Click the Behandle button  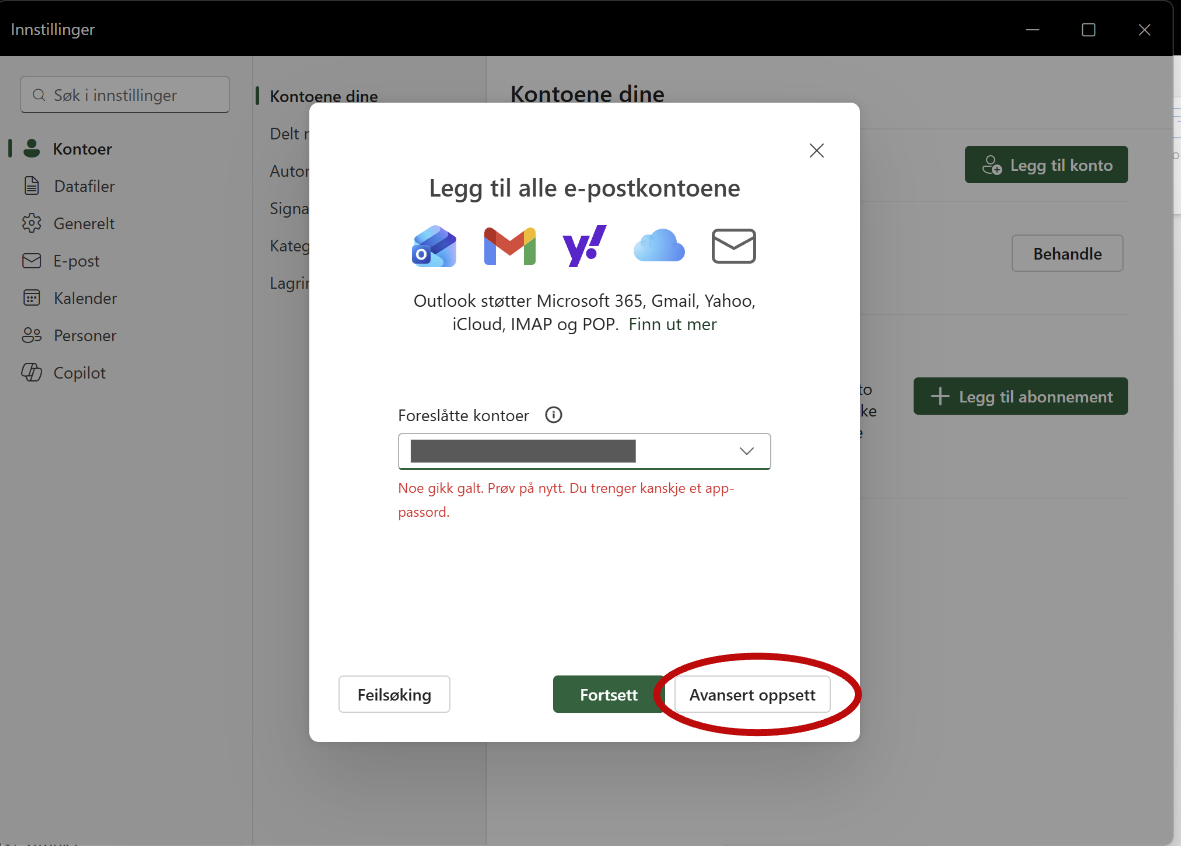(x=1067, y=253)
